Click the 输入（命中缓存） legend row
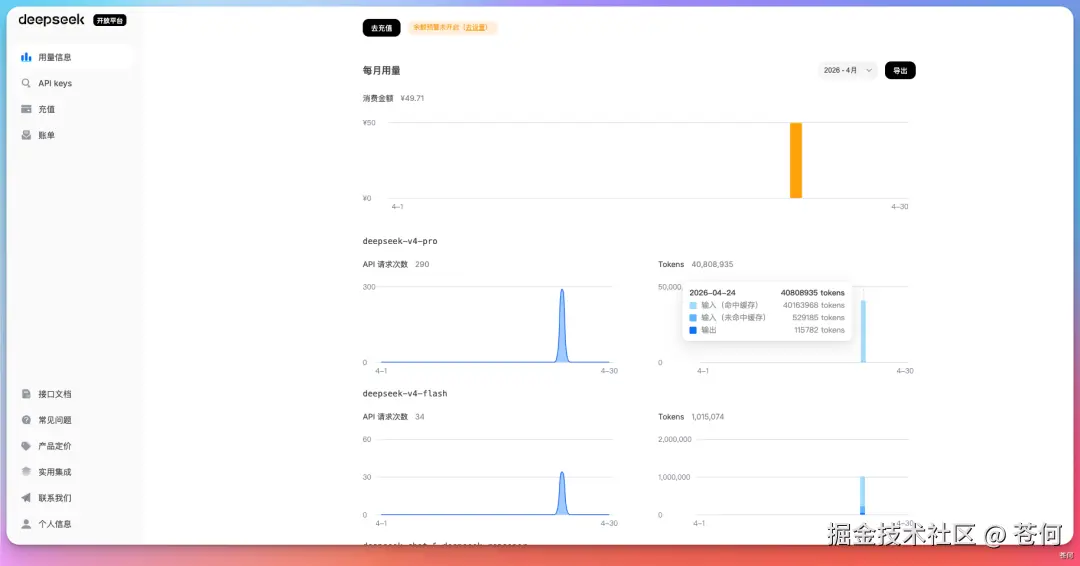 tap(767, 305)
